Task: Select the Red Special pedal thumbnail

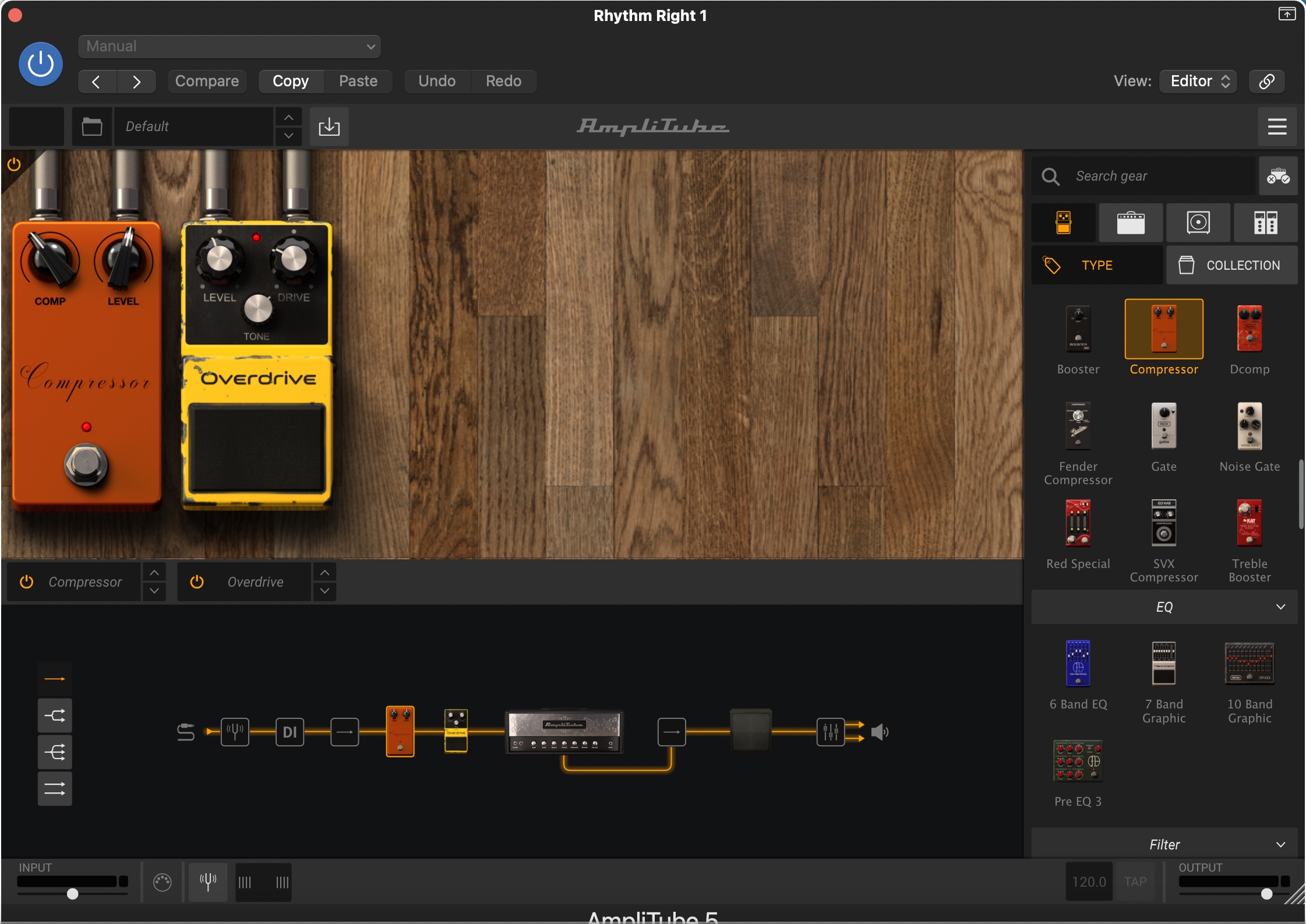Action: point(1078,523)
